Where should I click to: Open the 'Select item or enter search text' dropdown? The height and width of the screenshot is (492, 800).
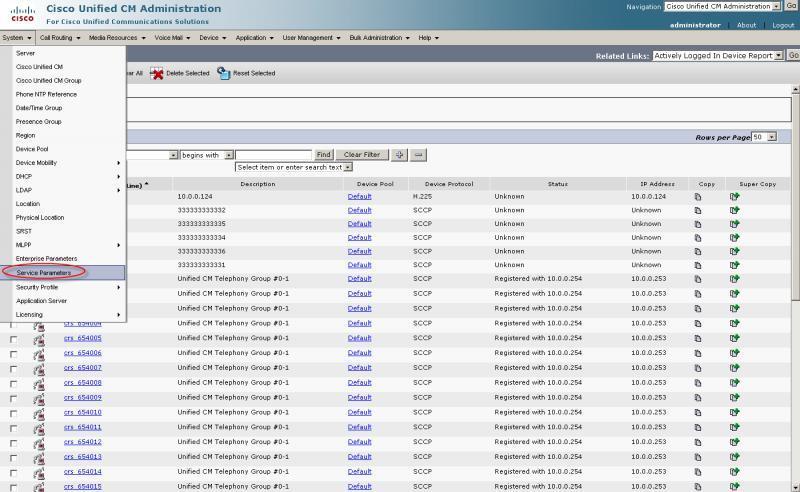[x=294, y=167]
